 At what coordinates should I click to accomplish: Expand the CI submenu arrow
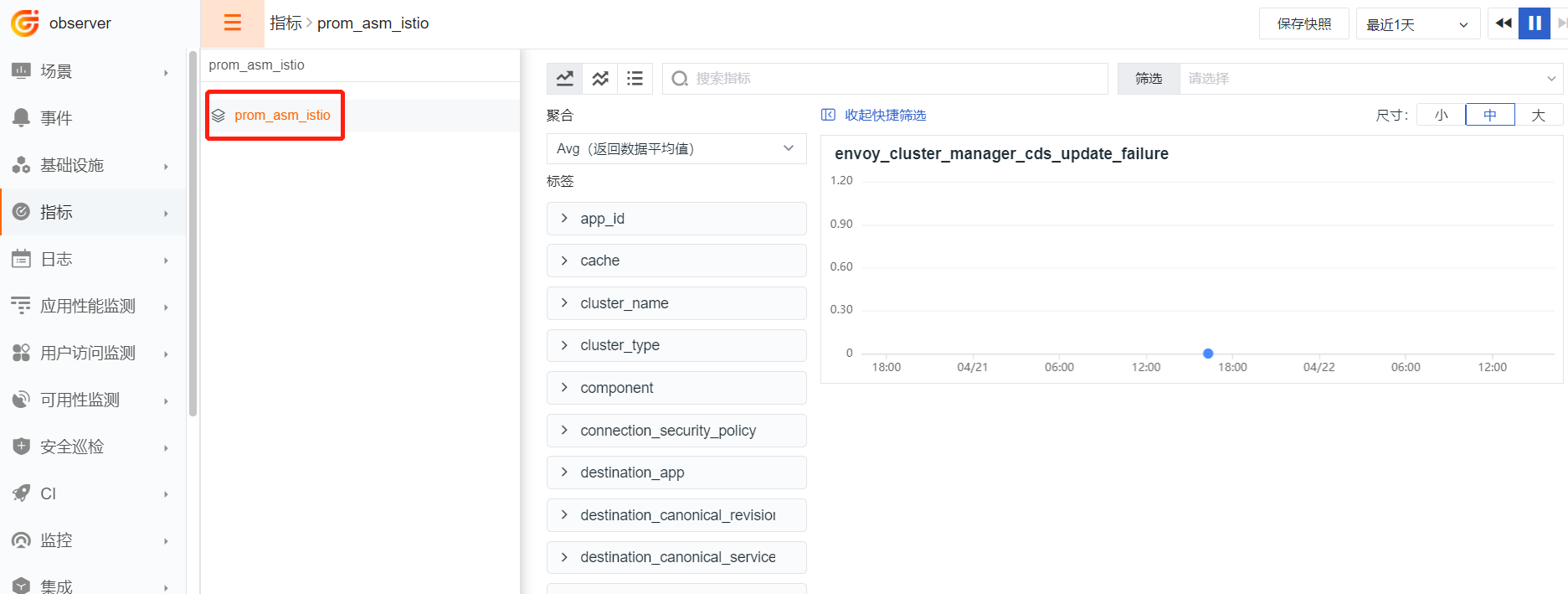(x=166, y=494)
